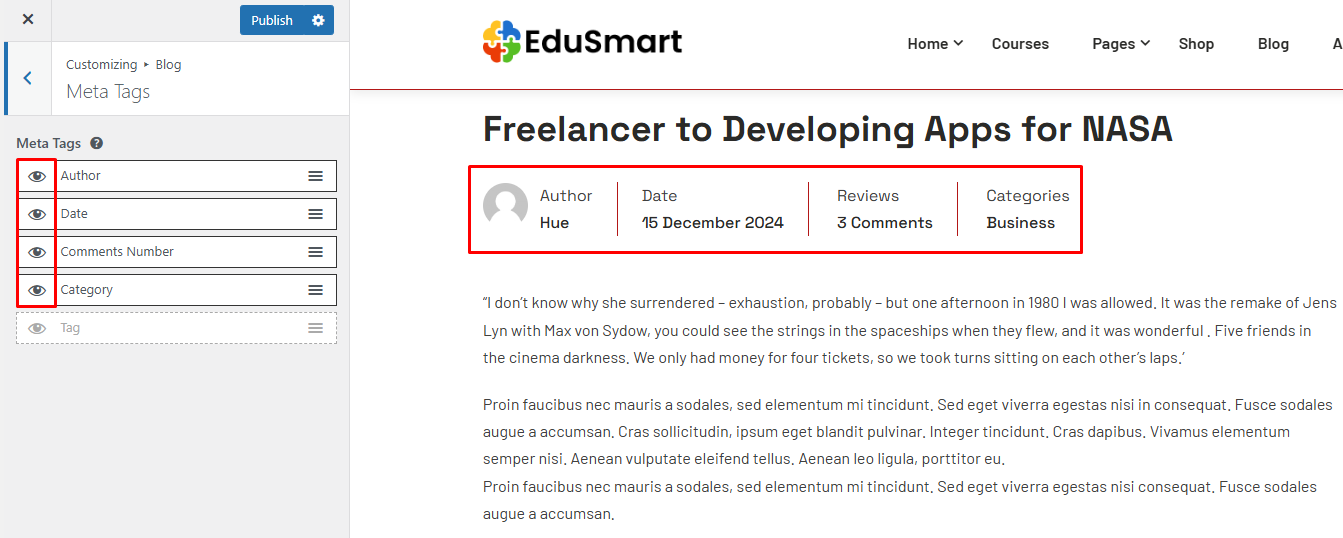Toggle the Category eye icon
Viewport: 1343px width, 538px height.
coord(37,290)
